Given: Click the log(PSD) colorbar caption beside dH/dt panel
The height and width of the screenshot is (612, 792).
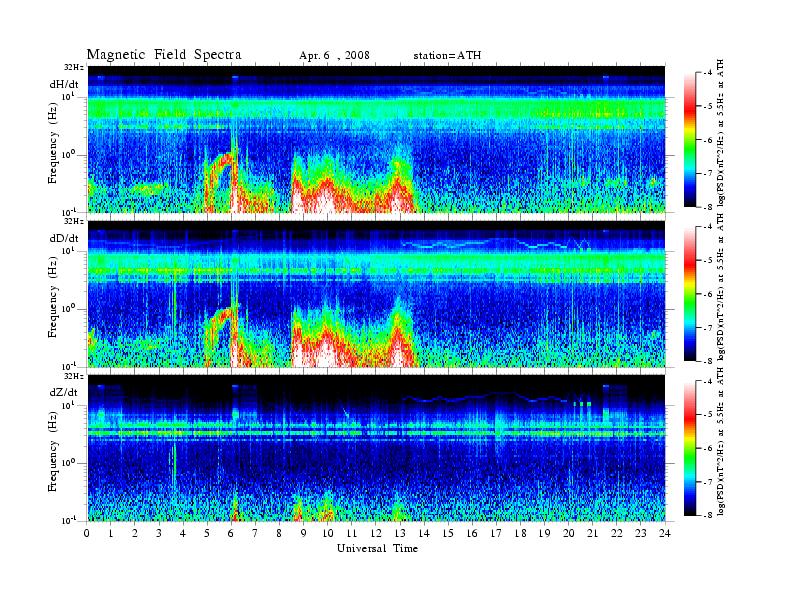Looking at the screenshot, I should point(720,133).
